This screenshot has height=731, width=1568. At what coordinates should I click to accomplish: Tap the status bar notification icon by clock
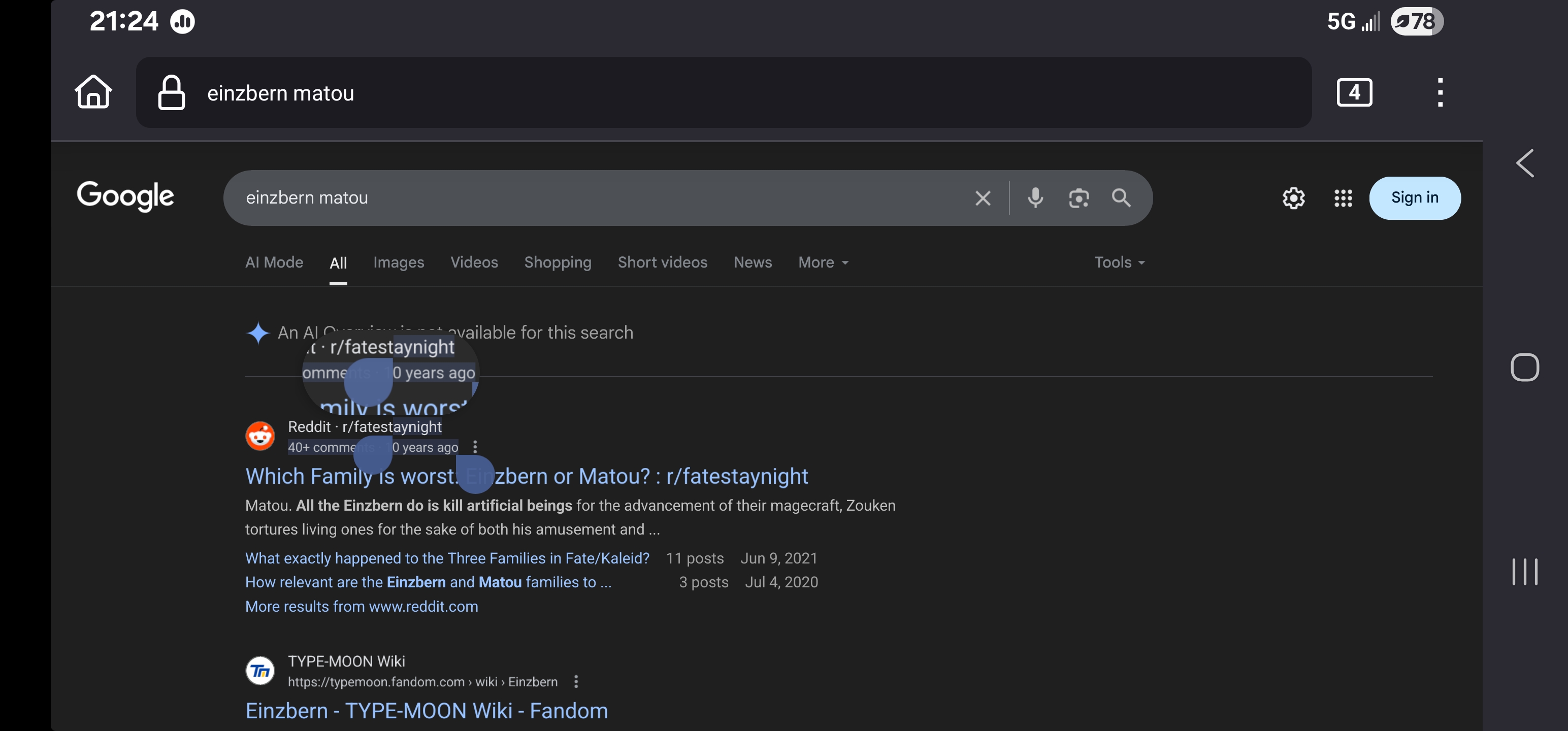pos(182,22)
